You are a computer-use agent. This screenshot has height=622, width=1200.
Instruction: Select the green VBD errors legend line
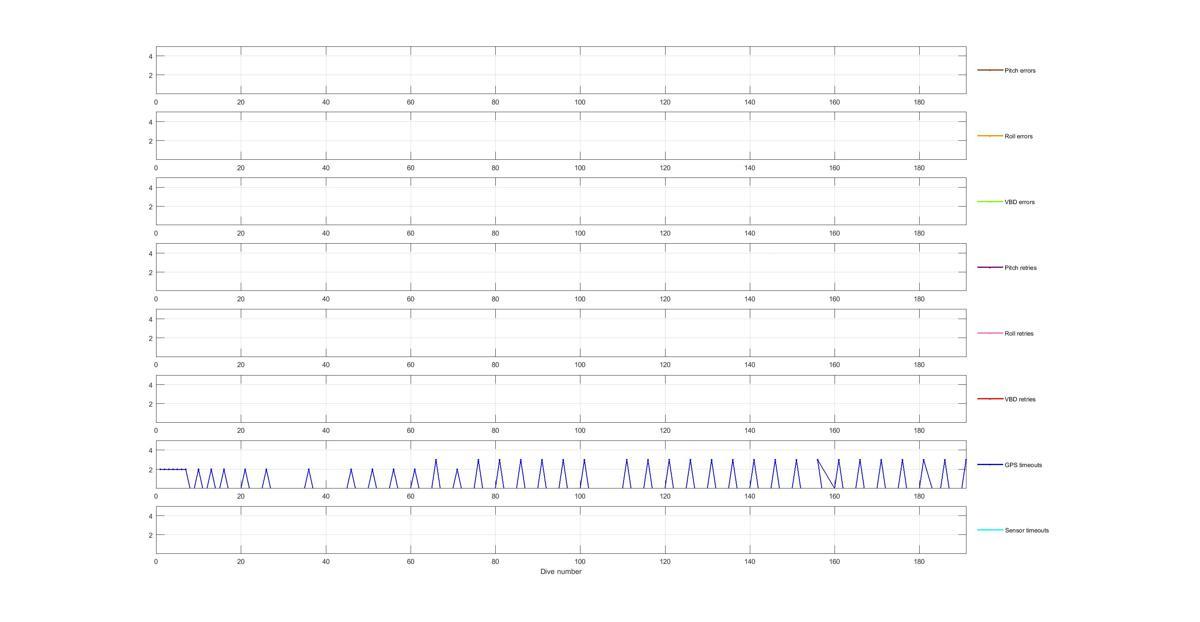tap(989, 202)
